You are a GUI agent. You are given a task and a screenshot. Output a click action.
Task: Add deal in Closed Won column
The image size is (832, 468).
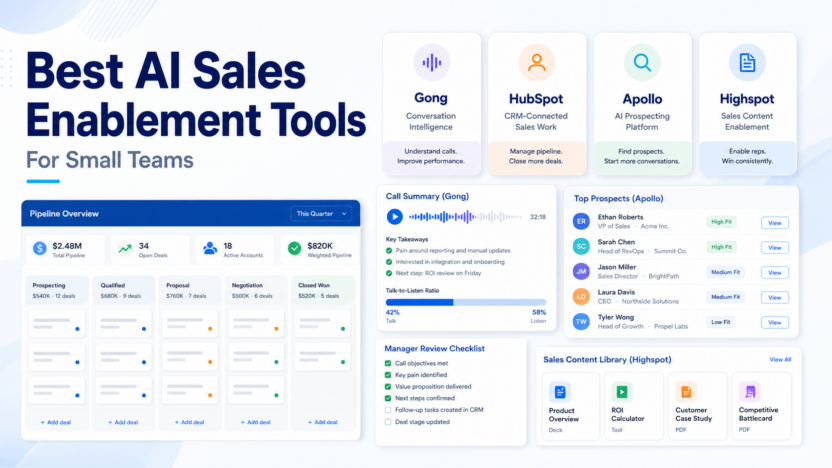pos(323,422)
